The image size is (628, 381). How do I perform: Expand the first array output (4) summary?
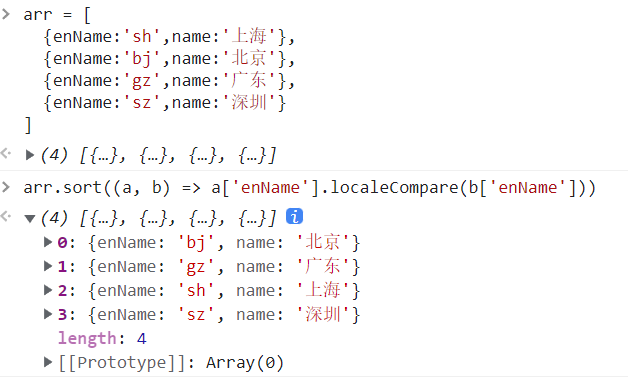pyautogui.click(x=30, y=155)
